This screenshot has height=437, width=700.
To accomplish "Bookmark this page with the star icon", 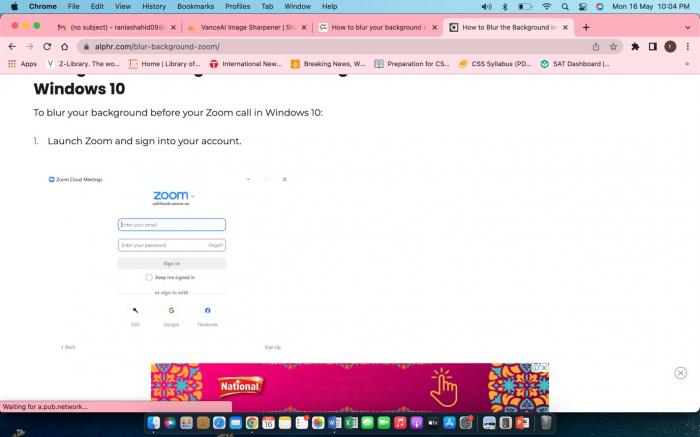I will click(613, 46).
